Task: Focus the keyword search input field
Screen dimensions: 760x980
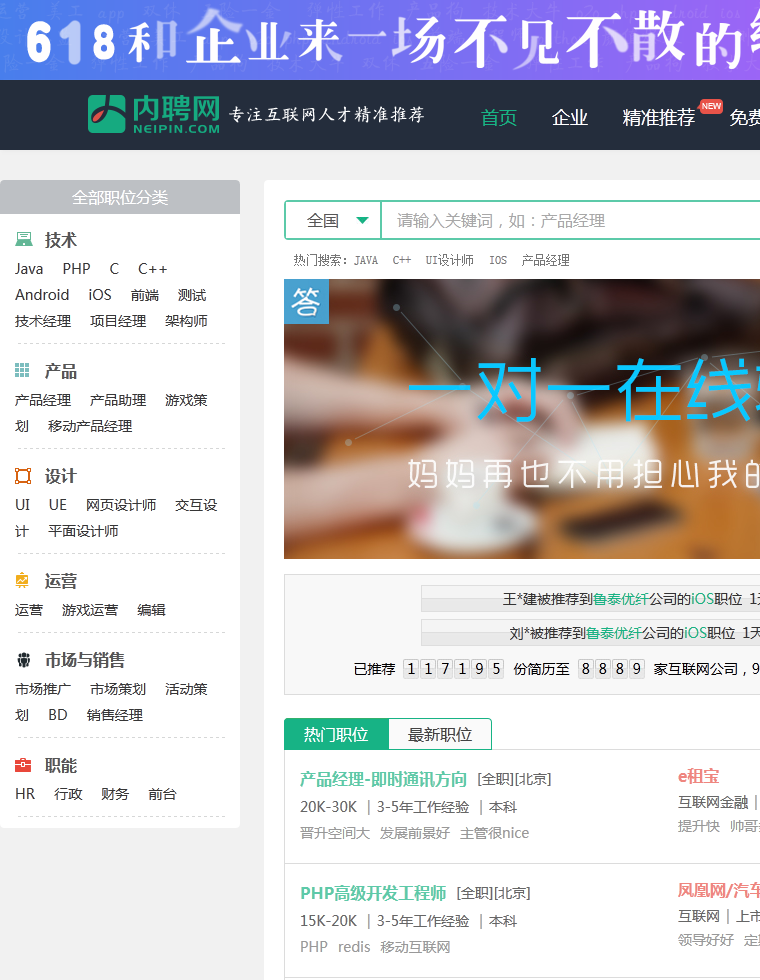Action: coord(570,221)
